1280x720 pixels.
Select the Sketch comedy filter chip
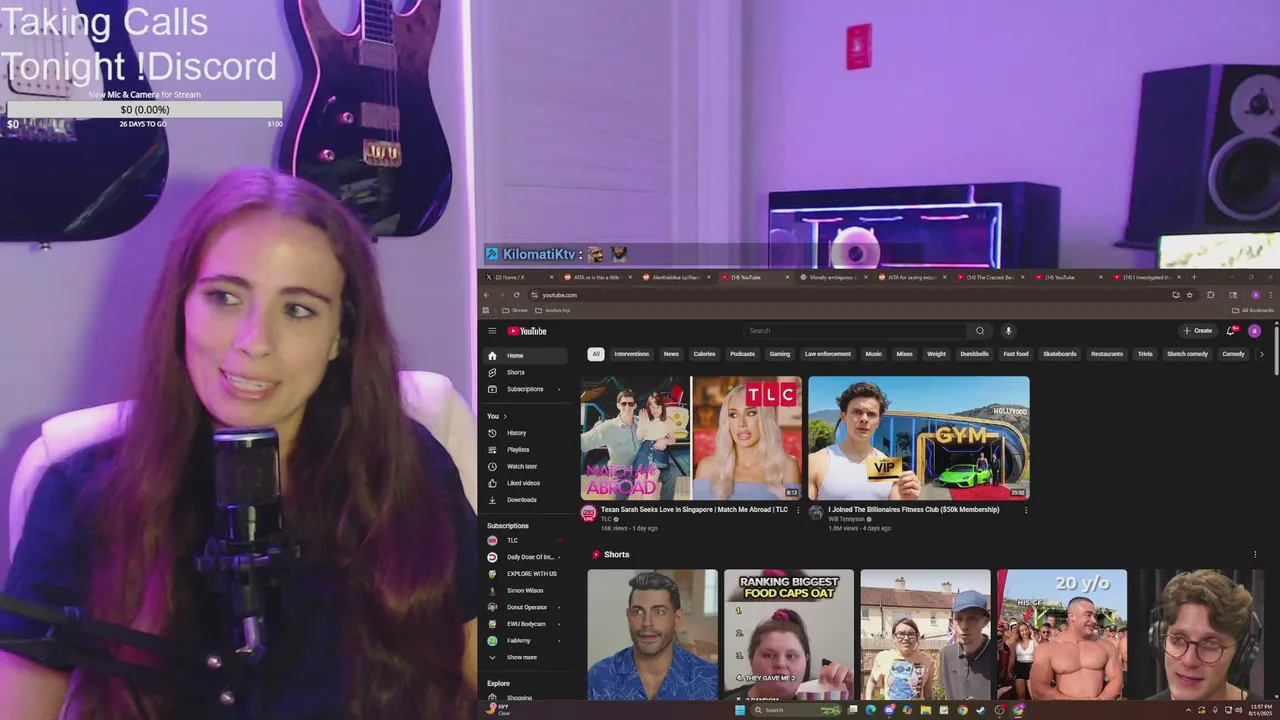tap(1187, 354)
